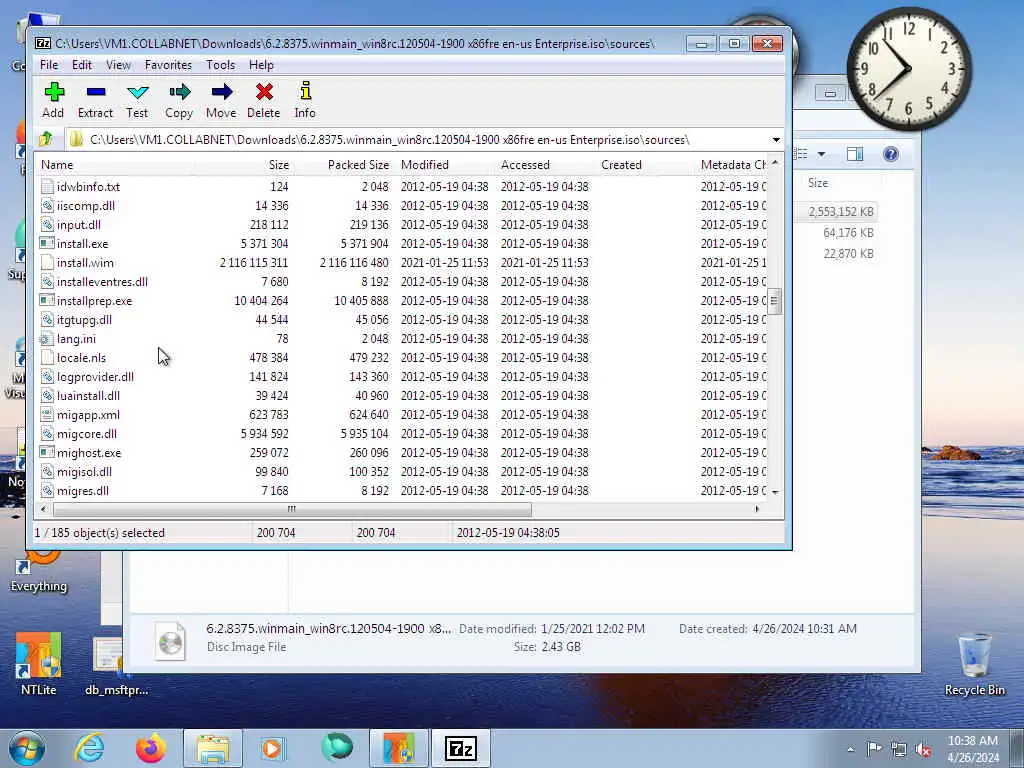Select the installprep.exe file

click(94, 300)
